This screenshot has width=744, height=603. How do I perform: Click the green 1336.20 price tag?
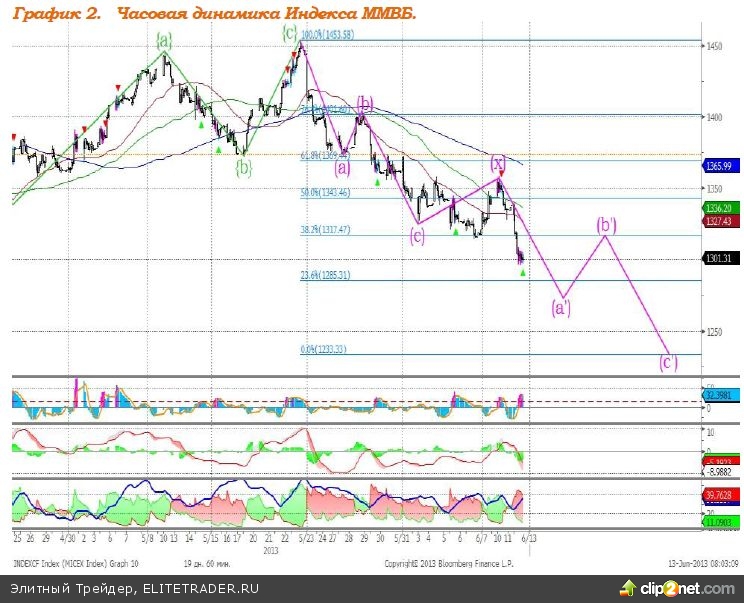click(718, 209)
